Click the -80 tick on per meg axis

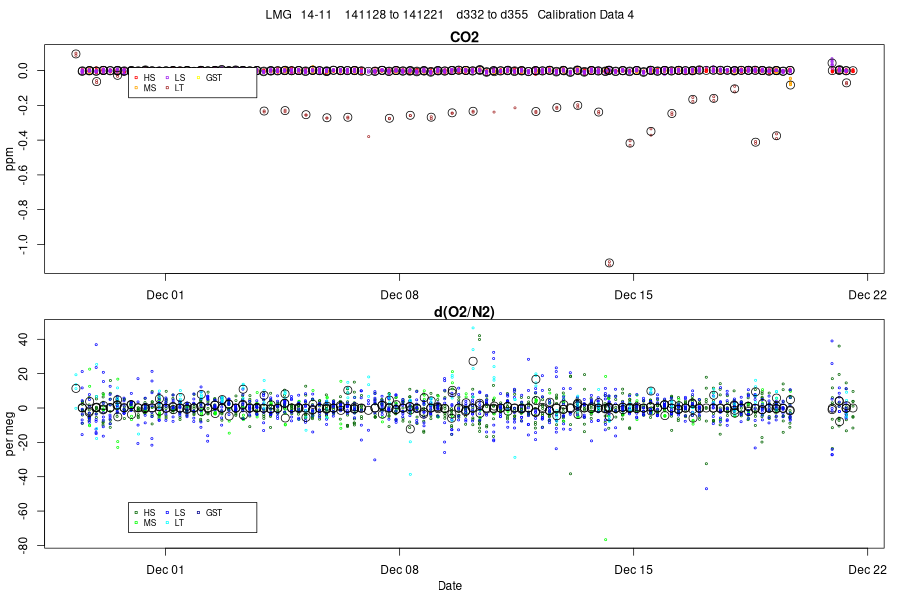[24, 545]
